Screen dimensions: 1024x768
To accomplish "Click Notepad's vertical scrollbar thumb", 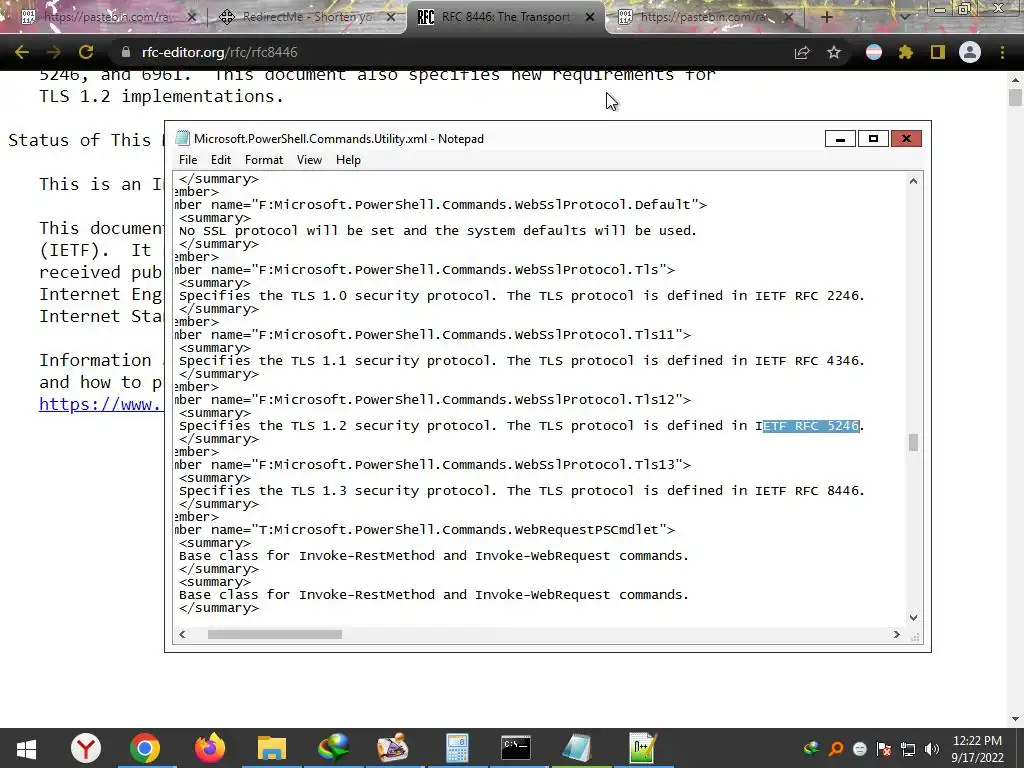I will (914, 442).
